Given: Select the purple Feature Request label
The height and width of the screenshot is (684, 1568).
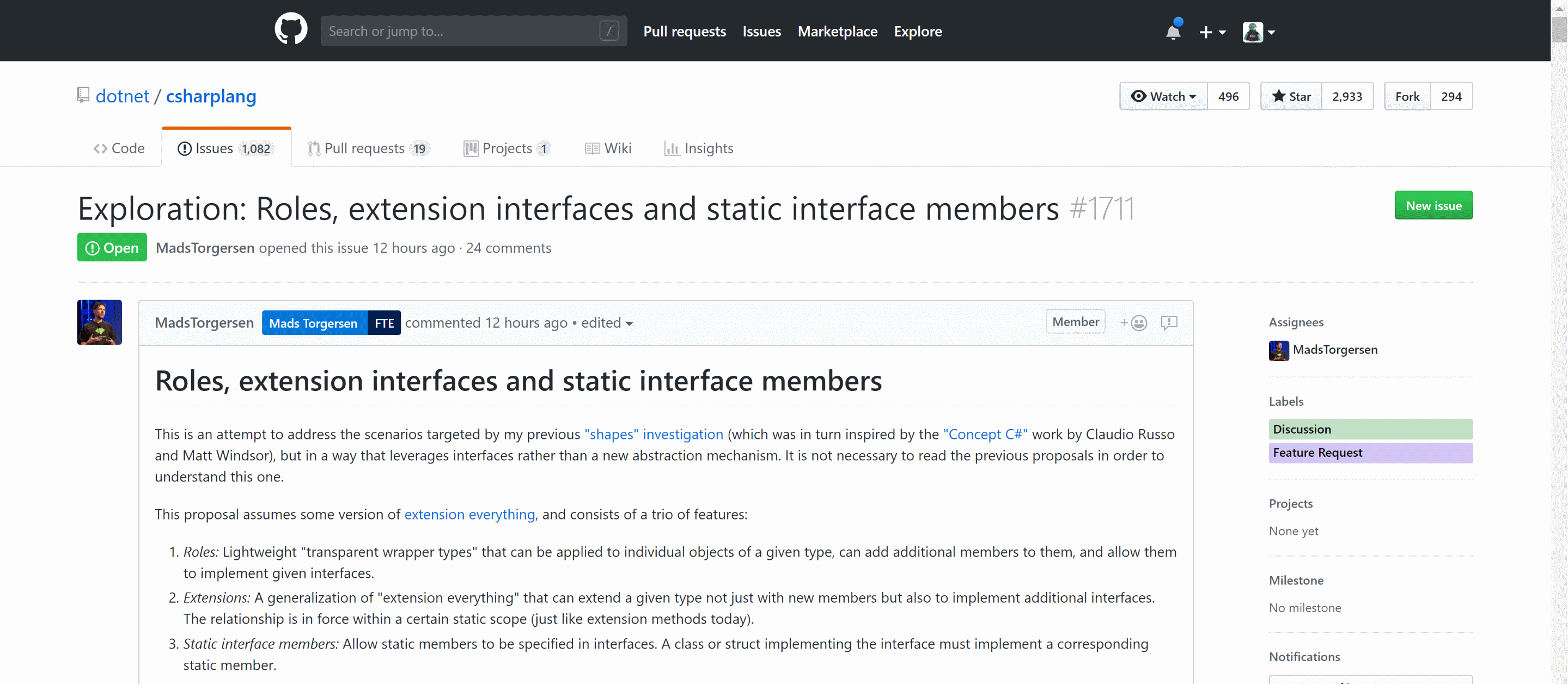Looking at the screenshot, I should click(x=1371, y=453).
